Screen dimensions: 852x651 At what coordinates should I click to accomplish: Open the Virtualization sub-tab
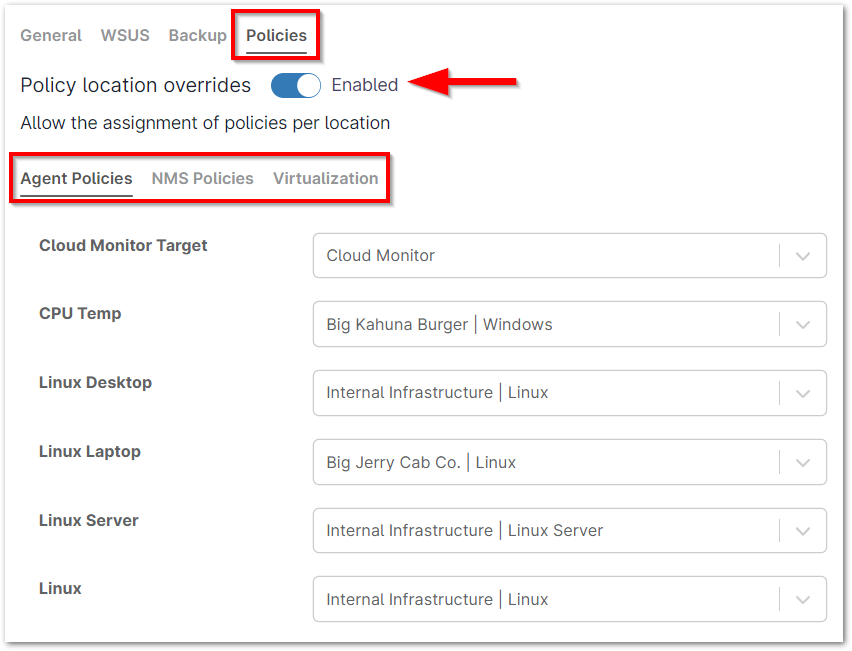tap(325, 178)
